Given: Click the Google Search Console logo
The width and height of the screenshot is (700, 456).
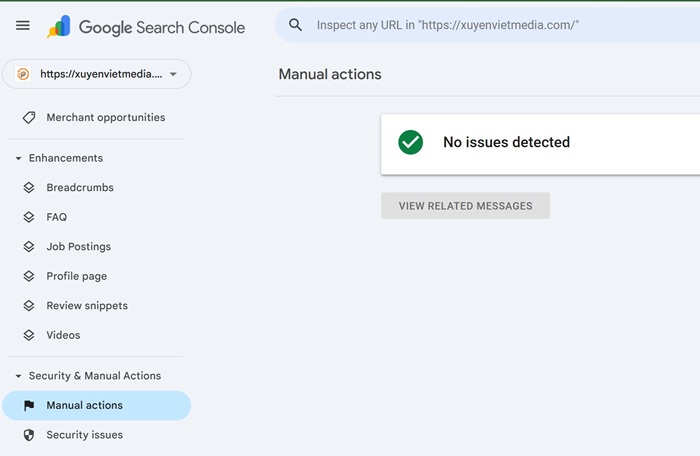Looking at the screenshot, I should (x=146, y=27).
